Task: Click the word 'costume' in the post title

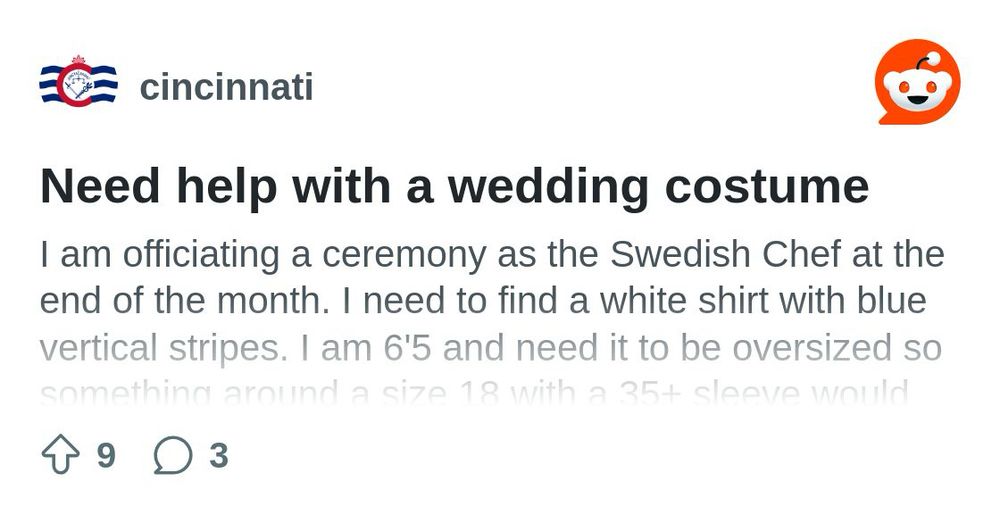Action: tap(767, 187)
